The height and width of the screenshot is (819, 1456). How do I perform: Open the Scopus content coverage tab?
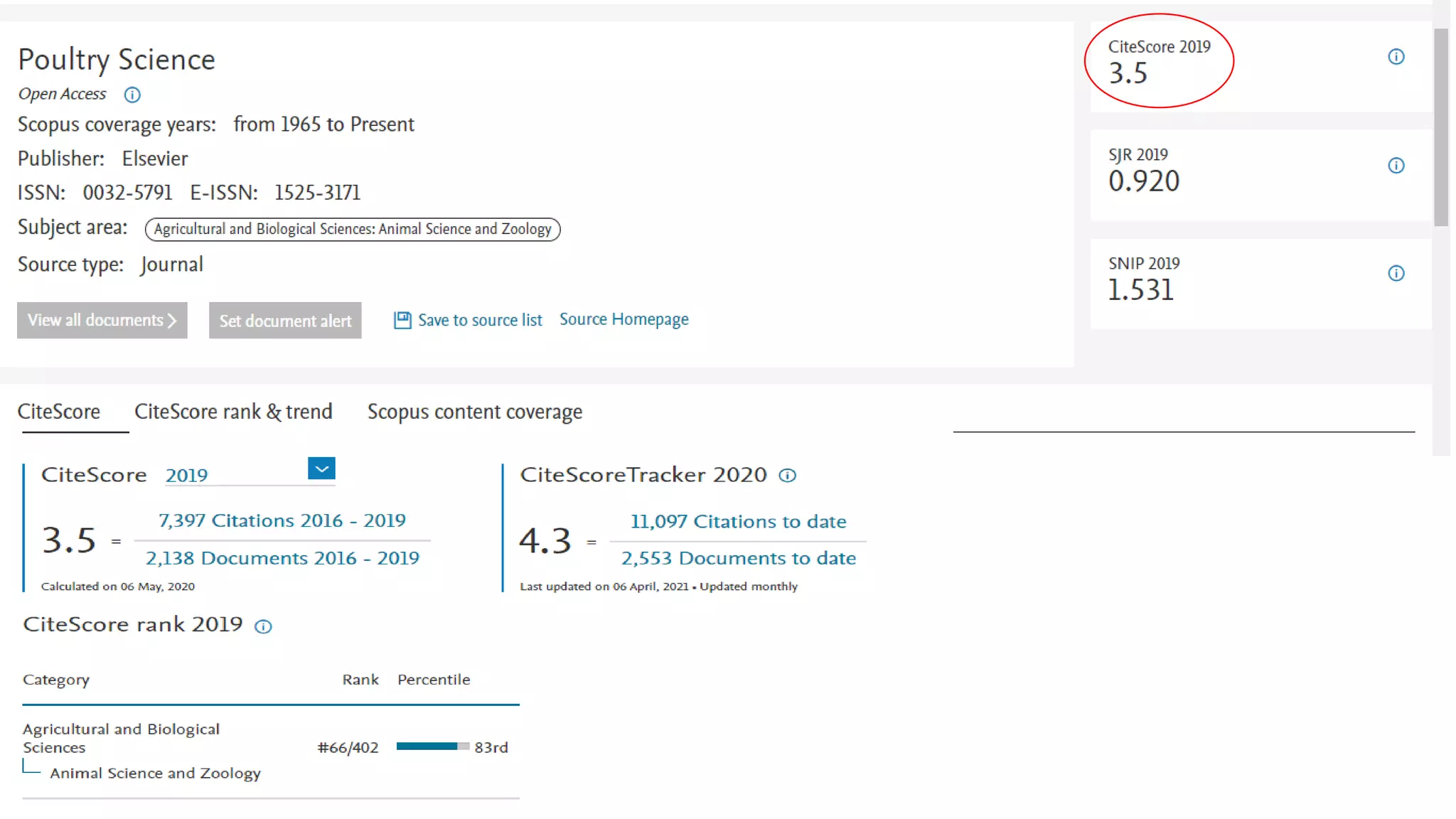point(474,412)
